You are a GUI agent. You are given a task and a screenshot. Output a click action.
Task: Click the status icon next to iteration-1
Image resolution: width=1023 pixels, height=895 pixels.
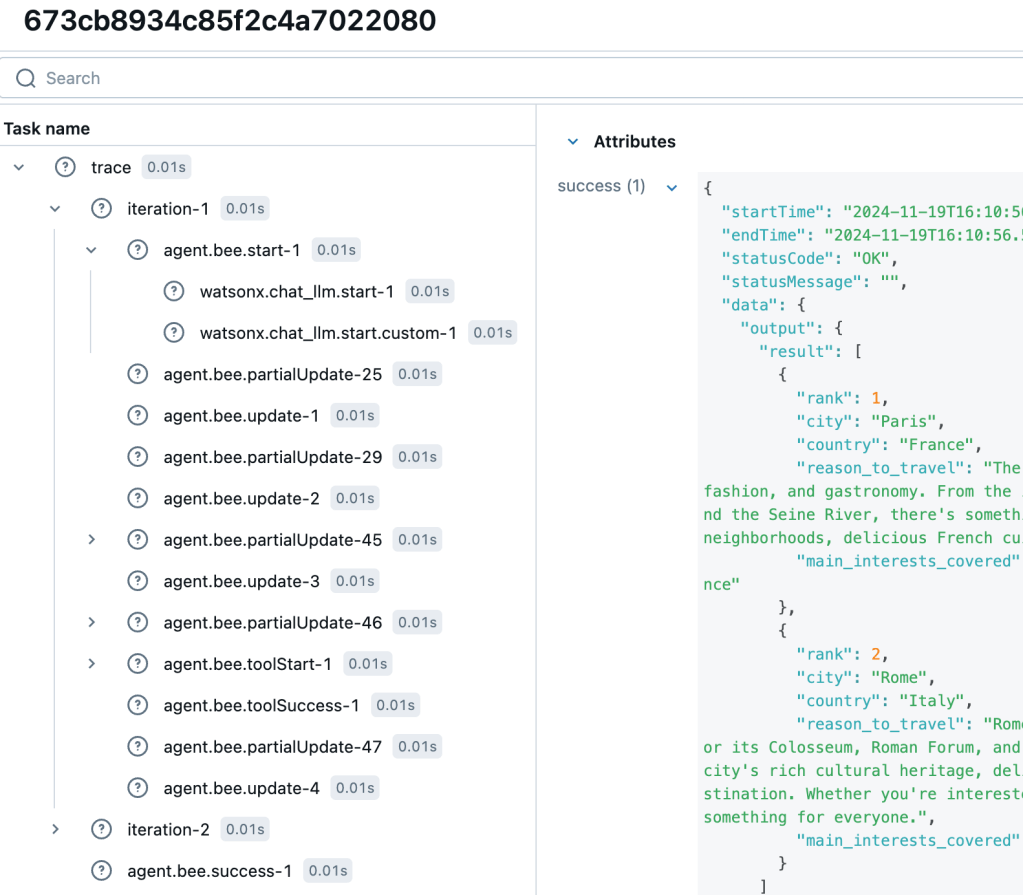pos(101,209)
